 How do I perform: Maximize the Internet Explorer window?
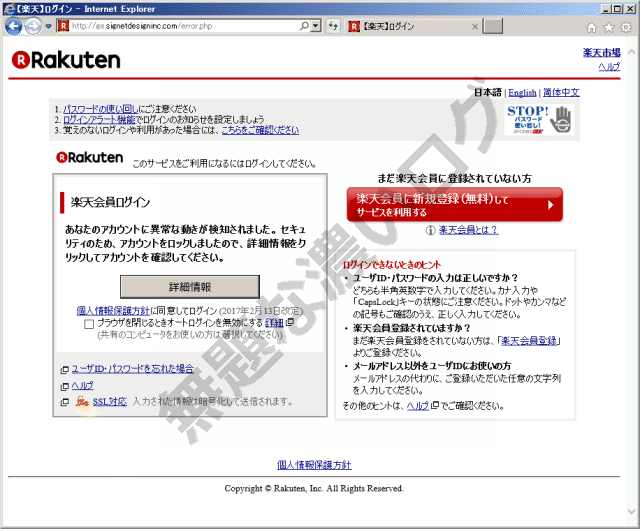pyautogui.click(x=618, y=9)
